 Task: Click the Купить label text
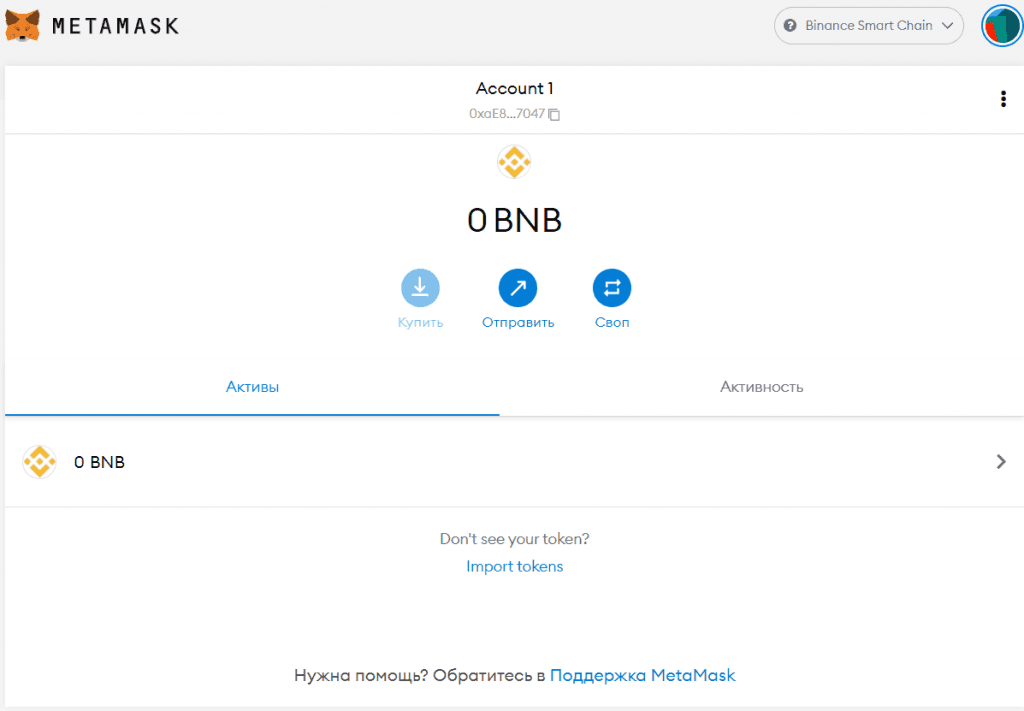pyautogui.click(x=420, y=322)
